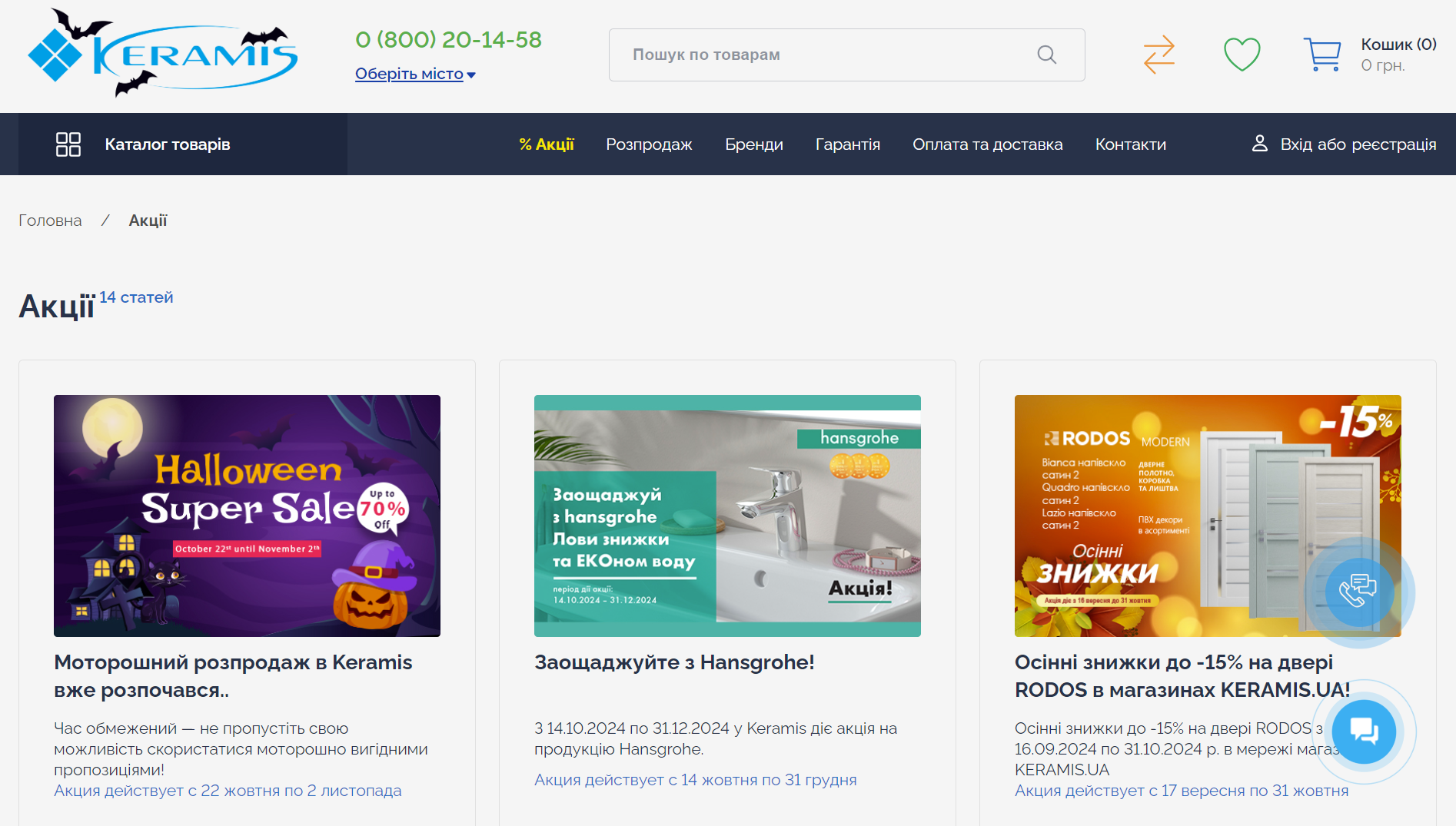This screenshot has height=826, width=1456.
Task: Open Кошик (0) cart label
Action: pos(1398,44)
